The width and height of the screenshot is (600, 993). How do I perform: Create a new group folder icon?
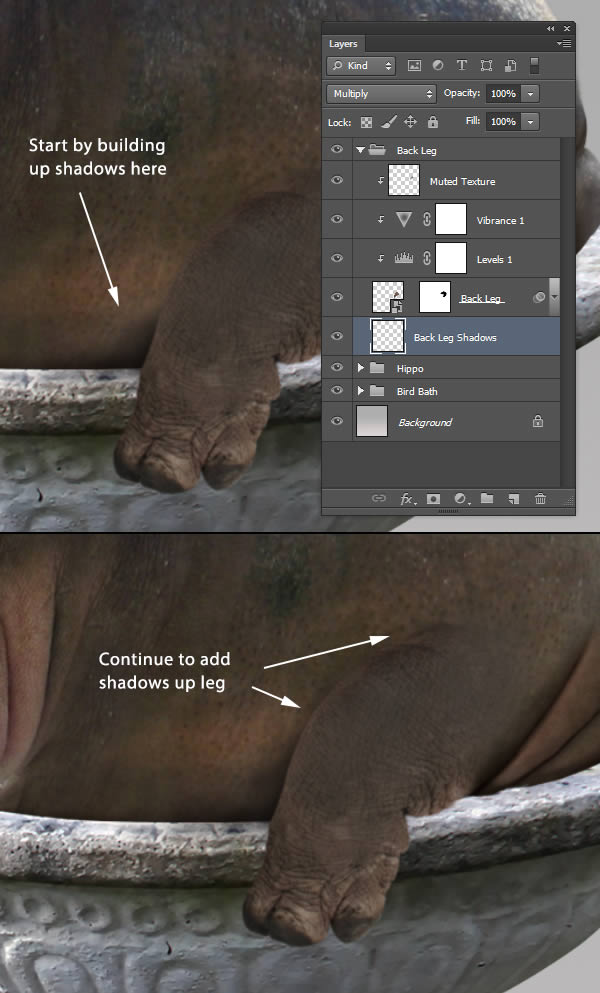pos(487,498)
